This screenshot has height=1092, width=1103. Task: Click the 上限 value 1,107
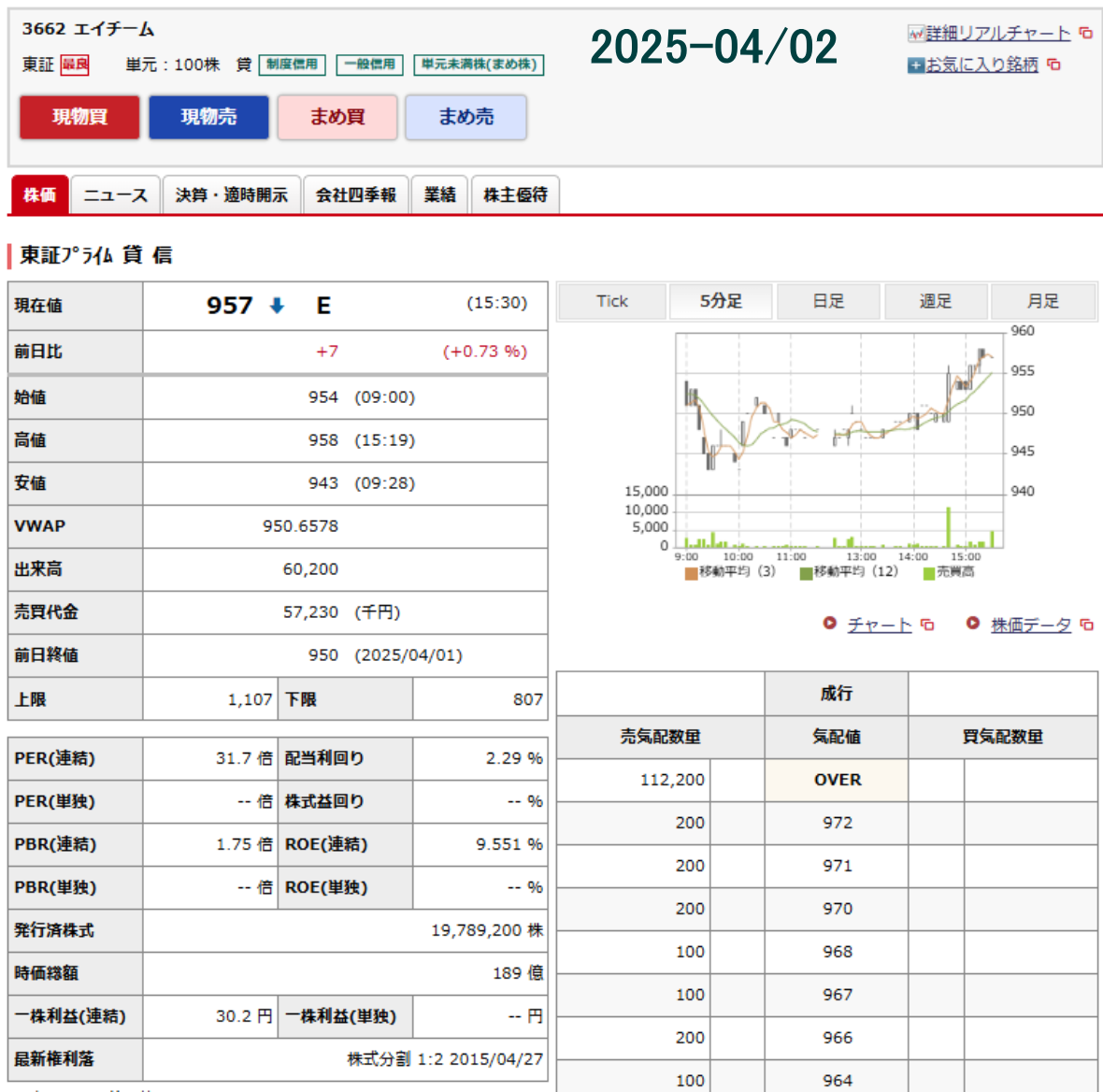pos(250,699)
